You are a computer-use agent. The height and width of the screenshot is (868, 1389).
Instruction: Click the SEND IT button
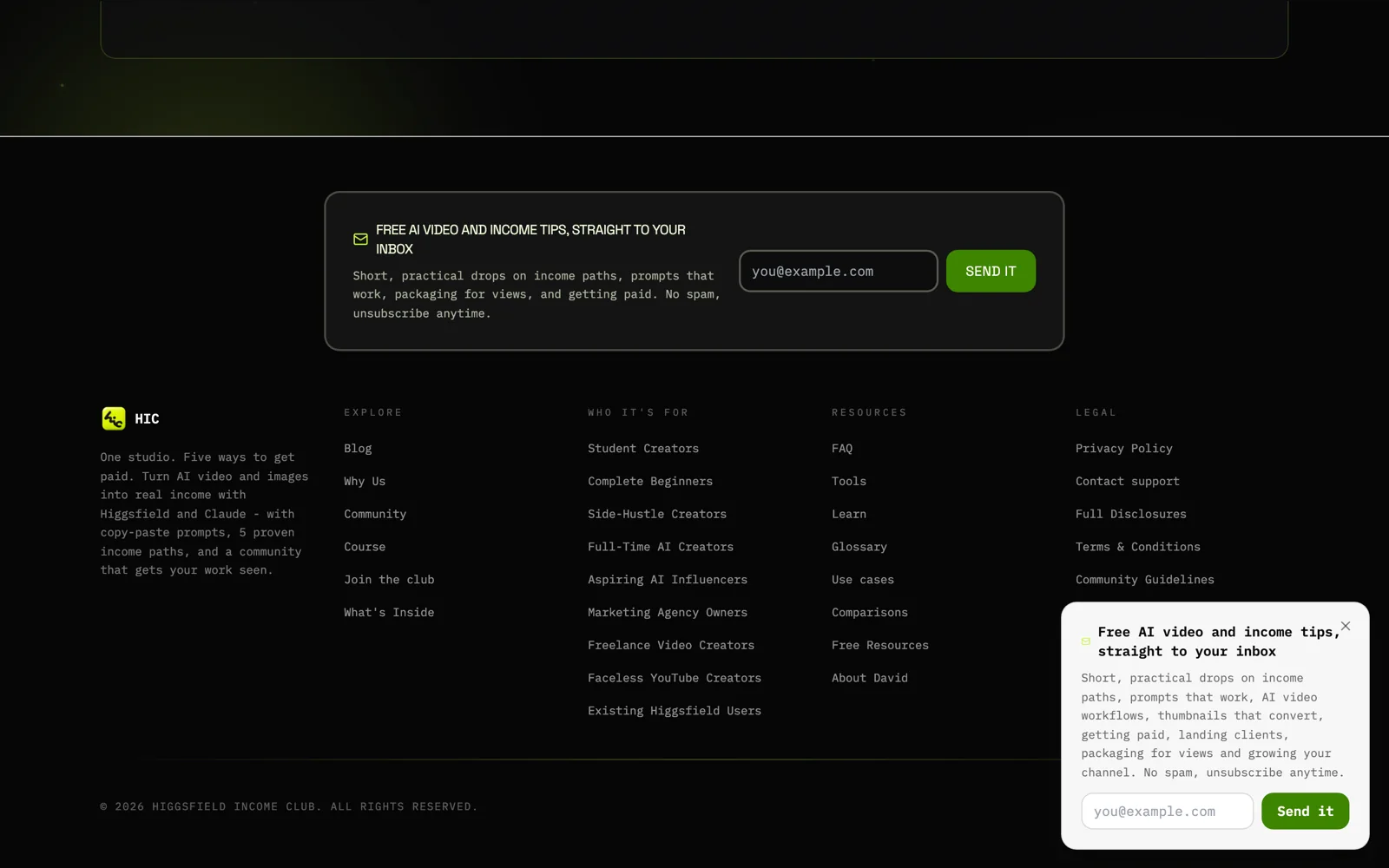pyautogui.click(x=991, y=271)
